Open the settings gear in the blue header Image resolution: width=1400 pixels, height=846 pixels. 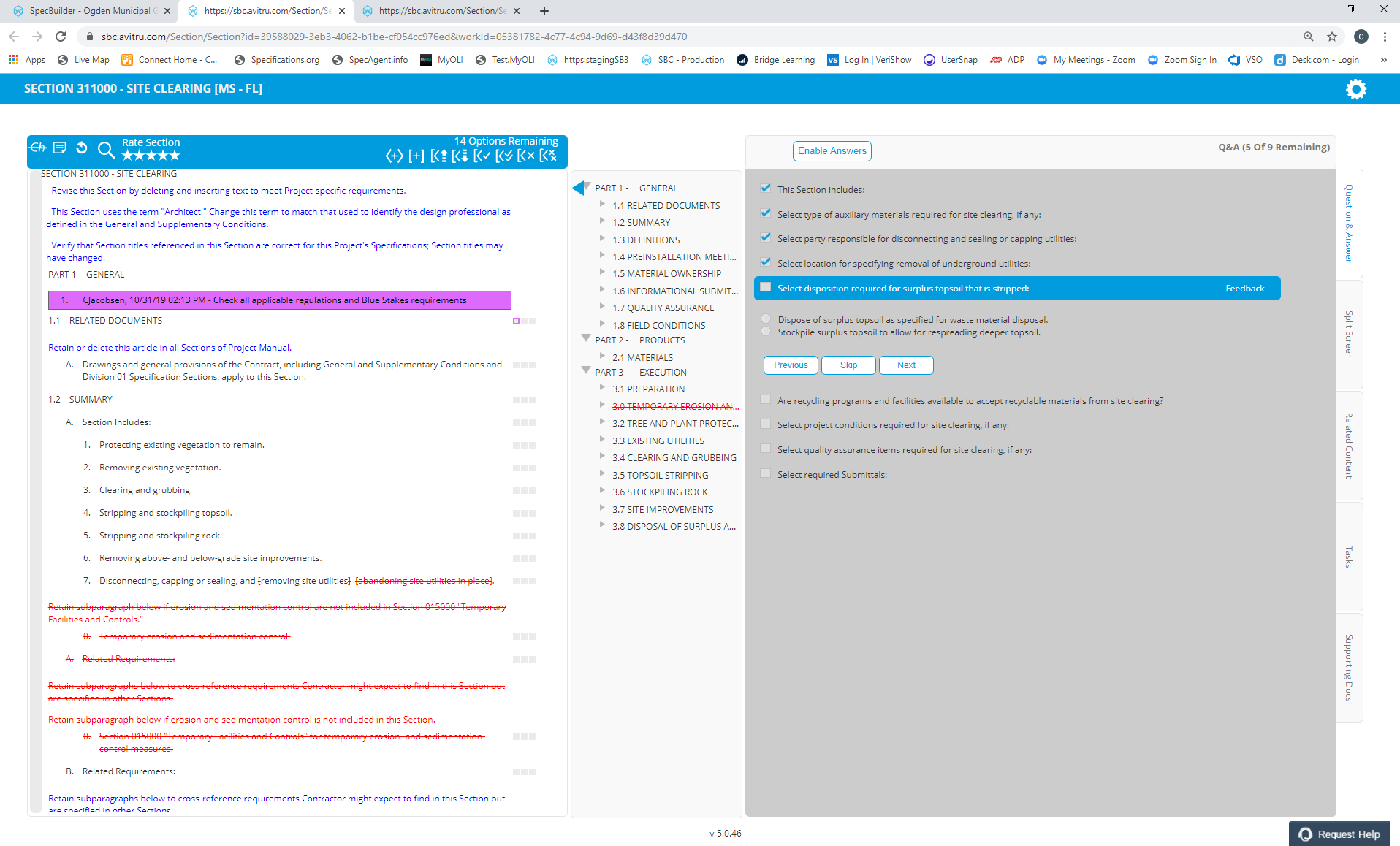(1356, 88)
